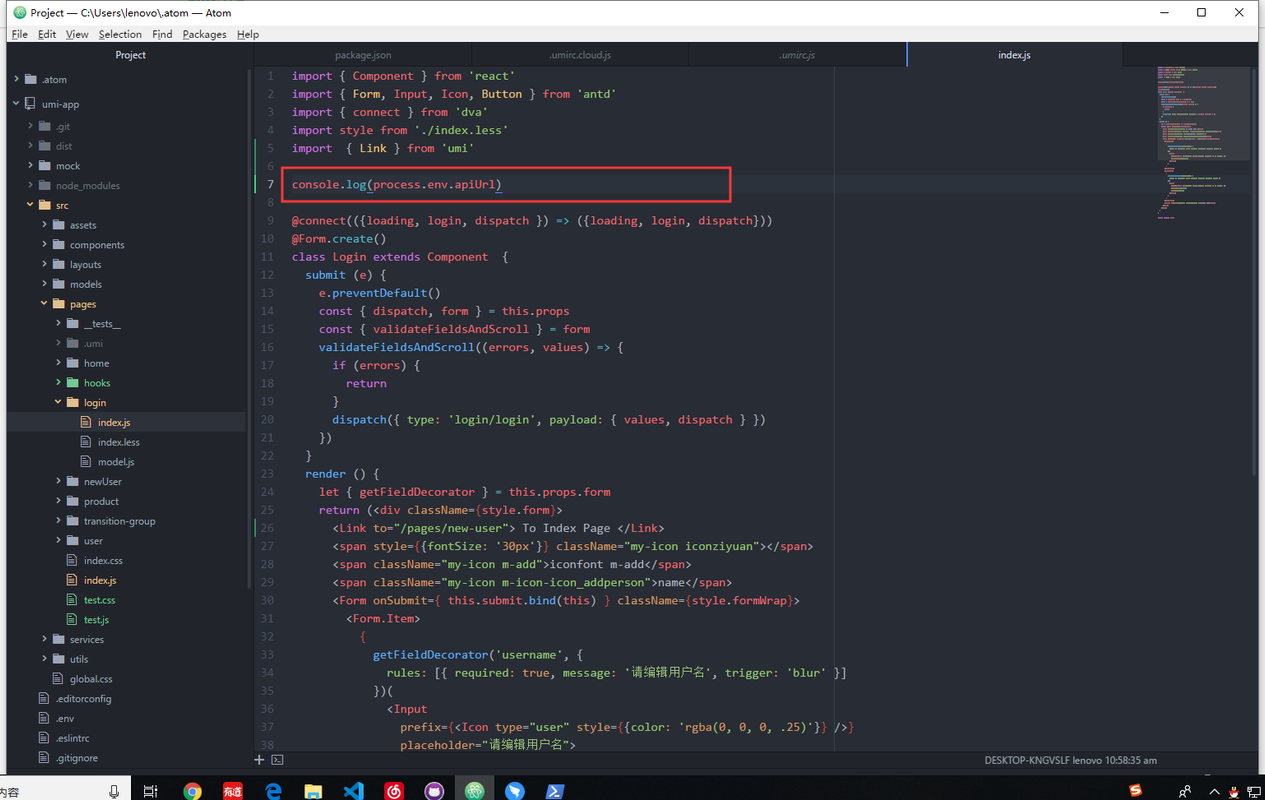
Task: Click the assets folder icon
Action: [x=59, y=225]
